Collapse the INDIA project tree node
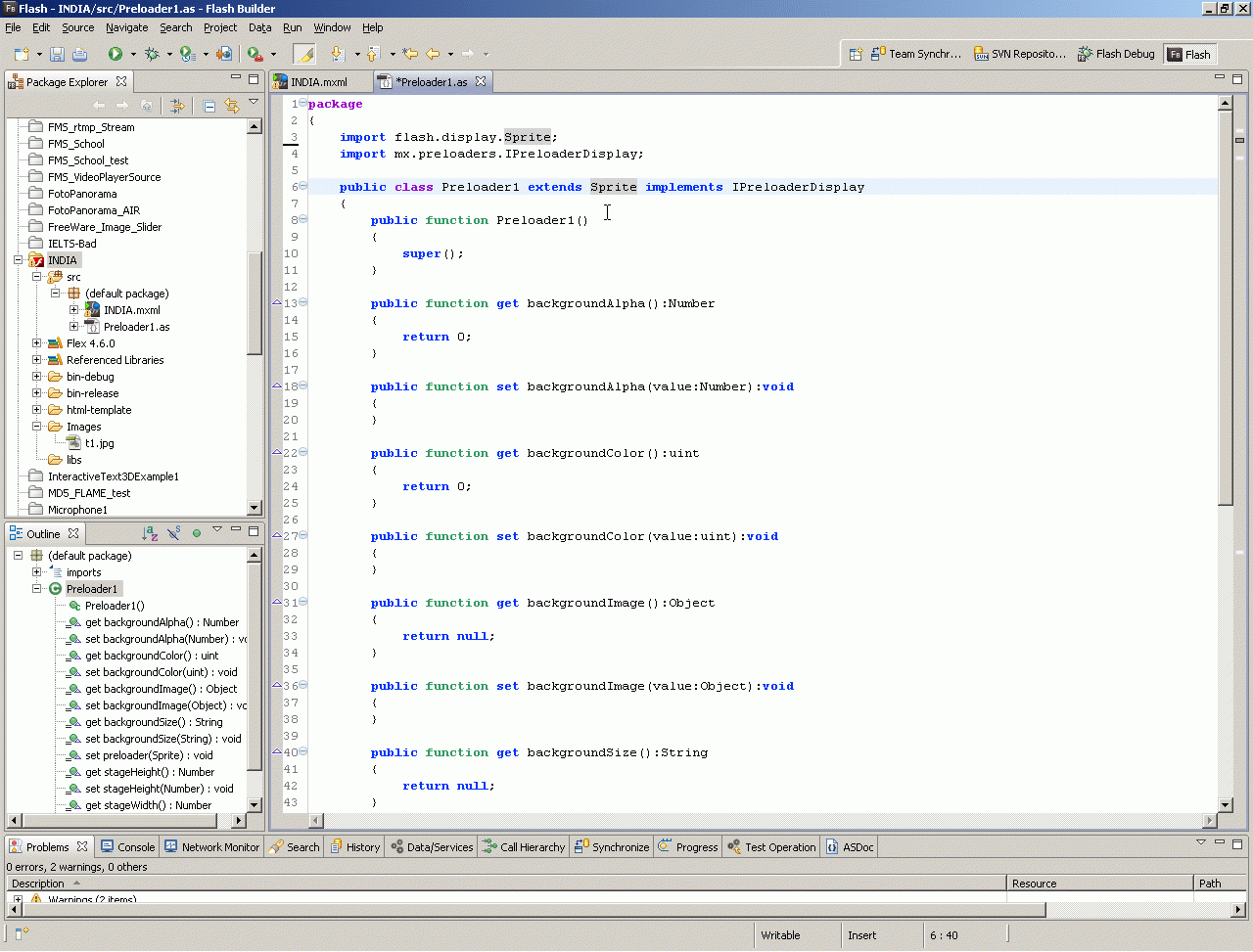This screenshot has width=1253, height=952. pyautogui.click(x=19, y=260)
